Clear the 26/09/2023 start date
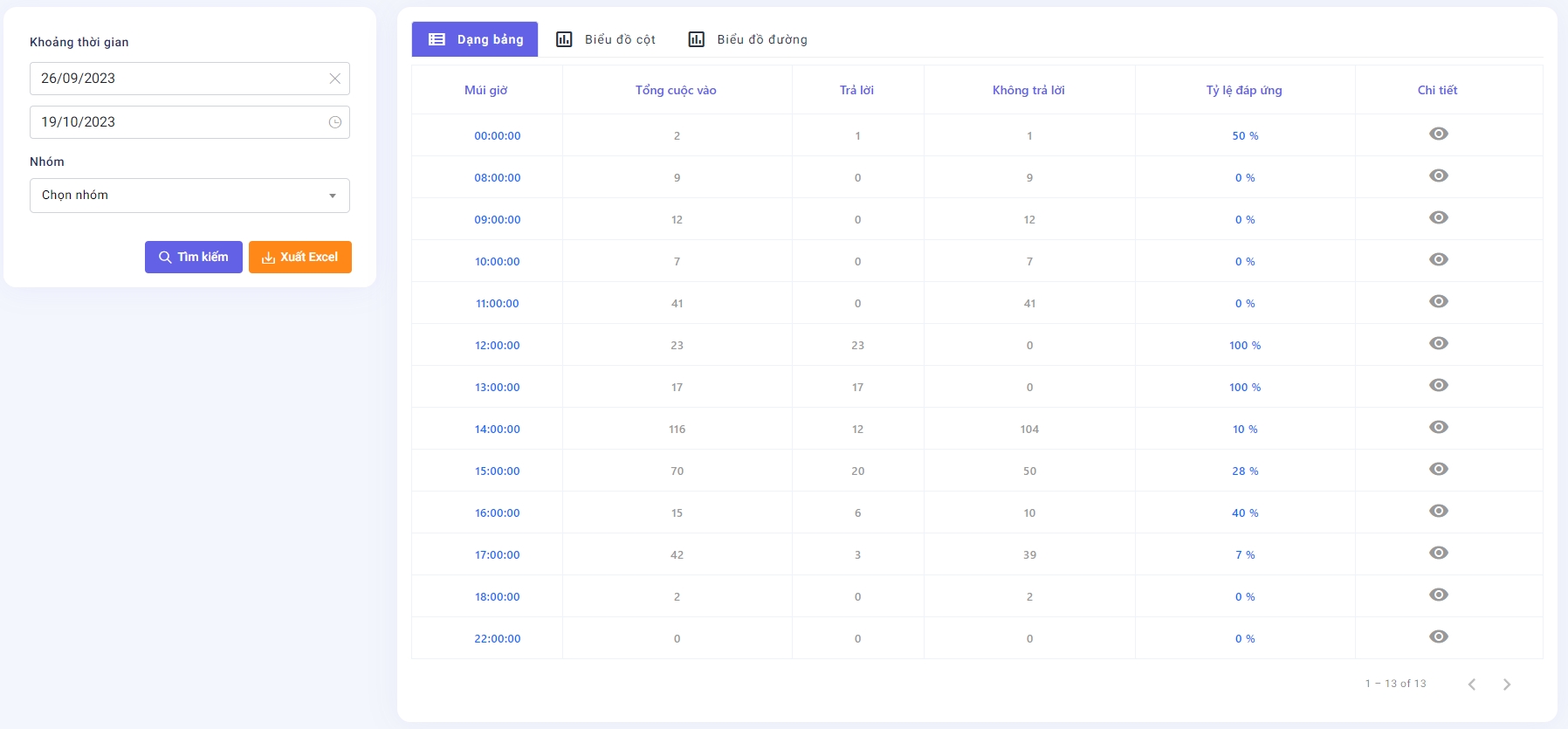Viewport: 1568px width, 729px height. coord(334,79)
